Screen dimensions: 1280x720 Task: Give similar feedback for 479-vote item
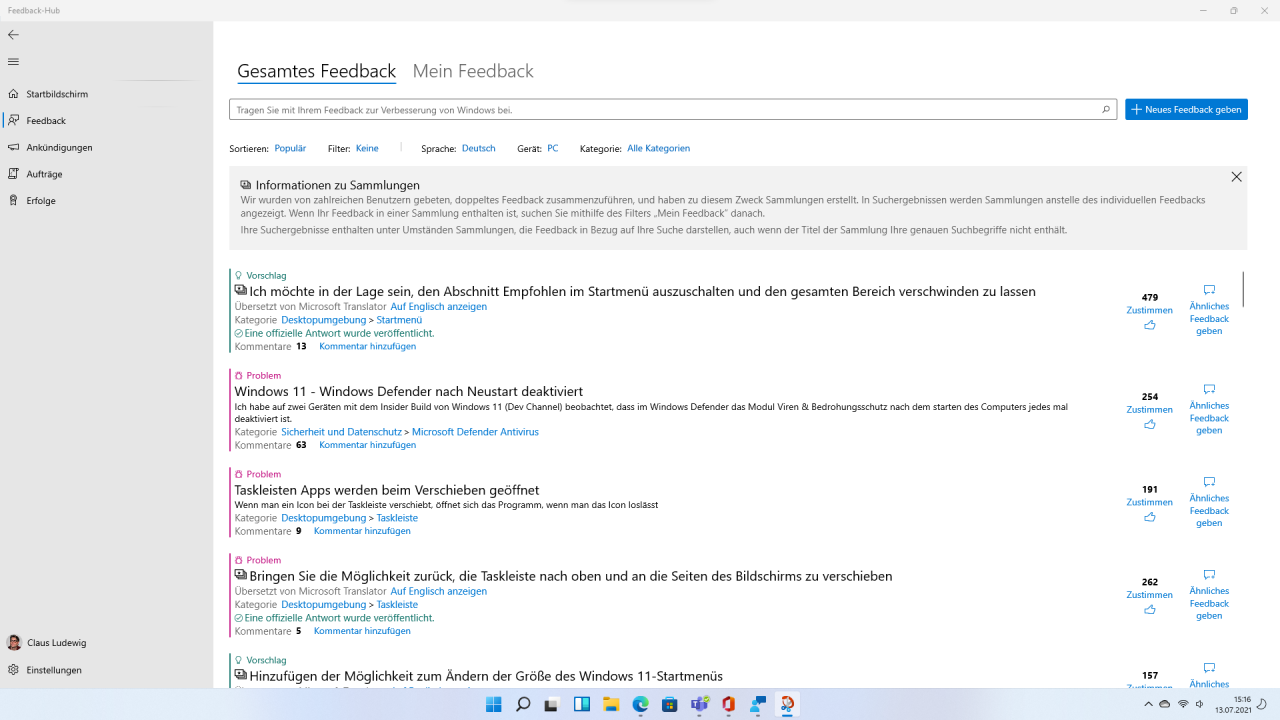click(x=1209, y=311)
